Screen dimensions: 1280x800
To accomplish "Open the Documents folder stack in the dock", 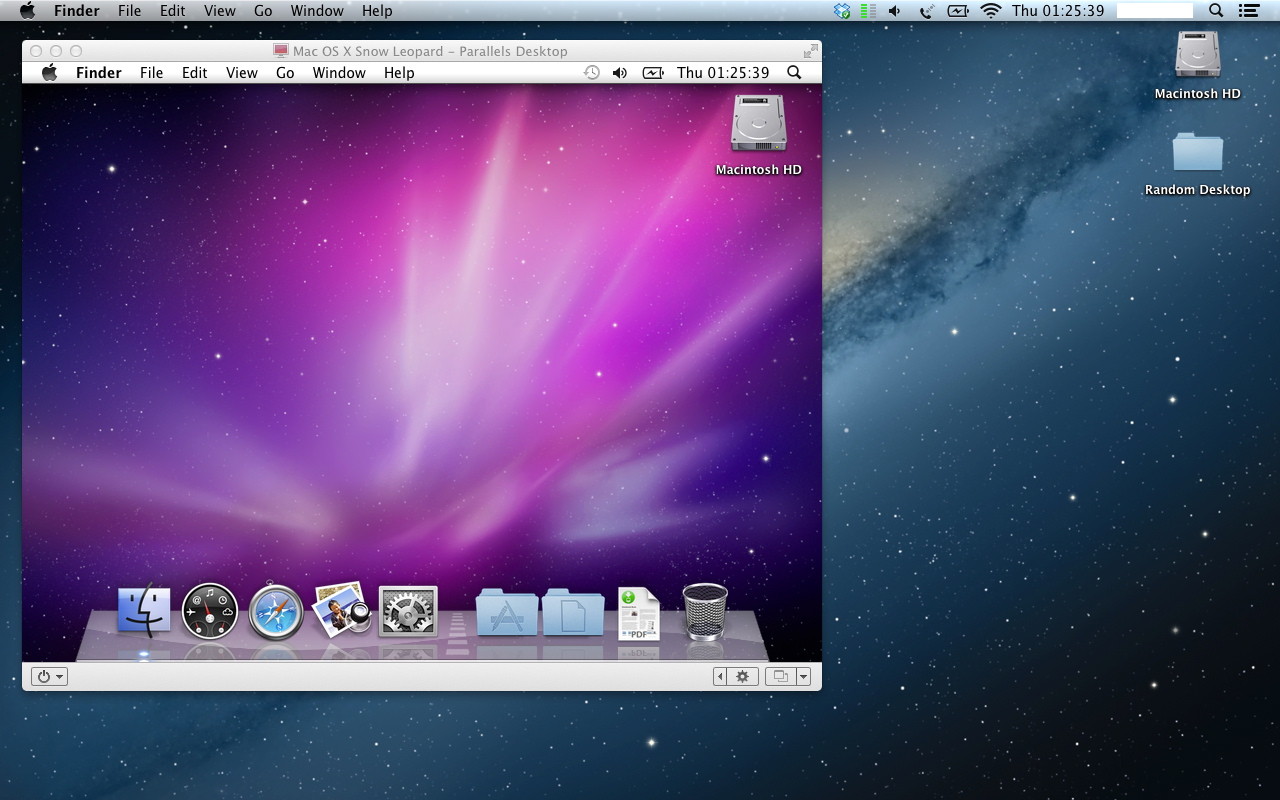I will pyautogui.click(x=573, y=613).
